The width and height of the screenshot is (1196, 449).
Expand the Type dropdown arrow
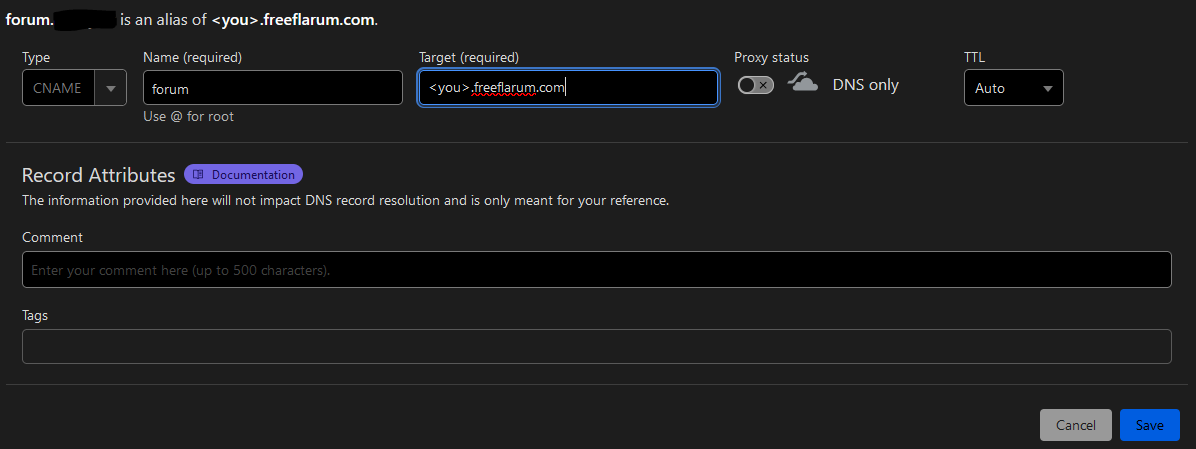[110, 88]
